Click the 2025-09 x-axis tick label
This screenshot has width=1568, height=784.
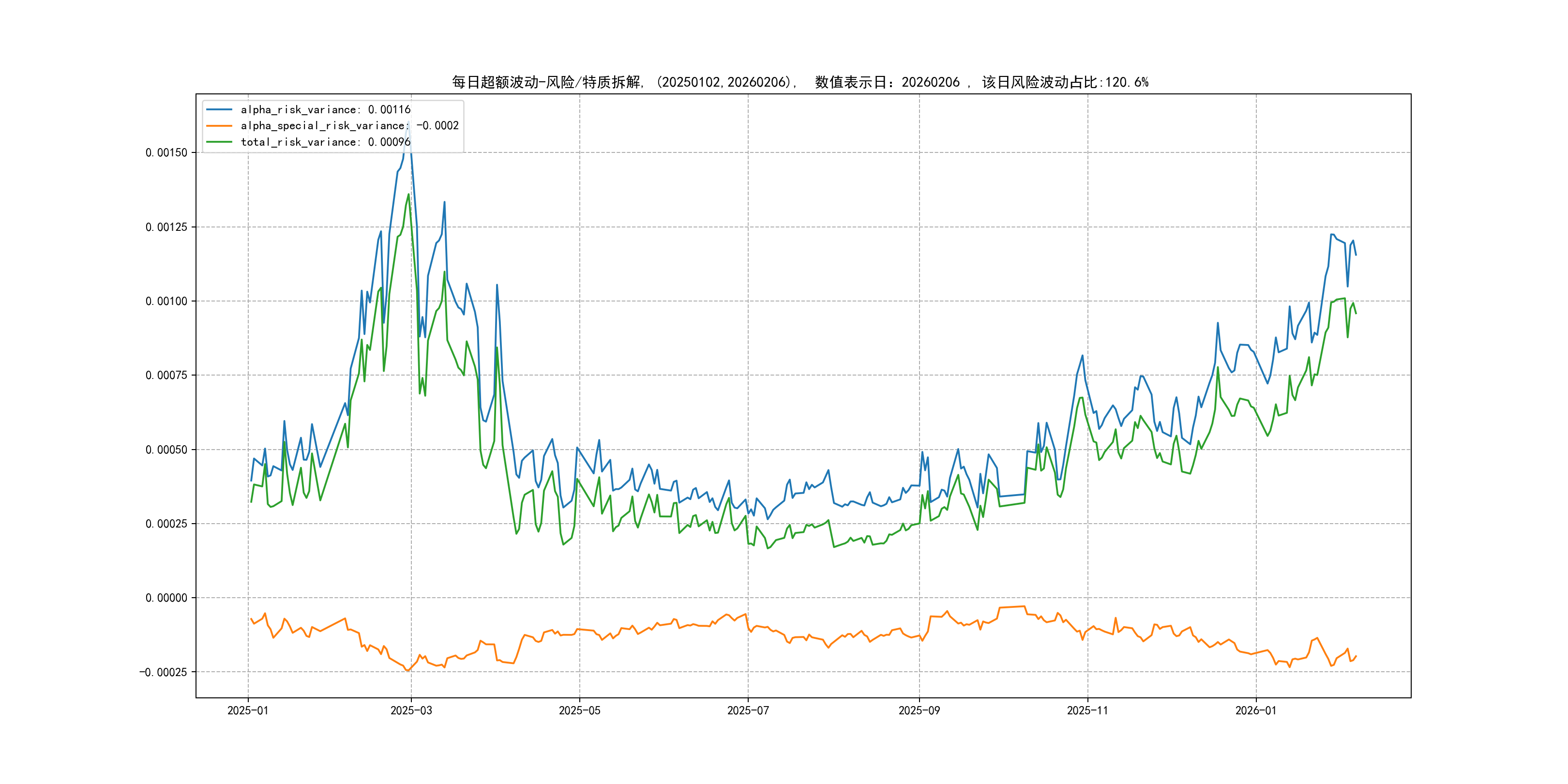[919, 711]
